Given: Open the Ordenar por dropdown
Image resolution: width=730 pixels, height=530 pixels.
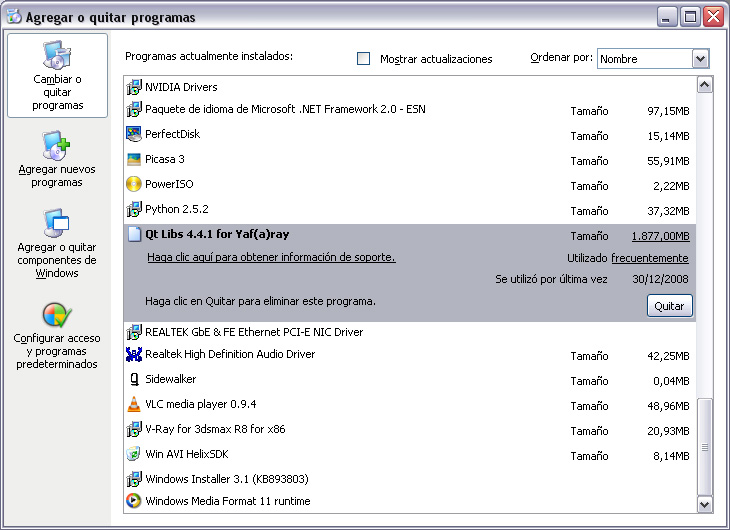Looking at the screenshot, I should 700,59.
